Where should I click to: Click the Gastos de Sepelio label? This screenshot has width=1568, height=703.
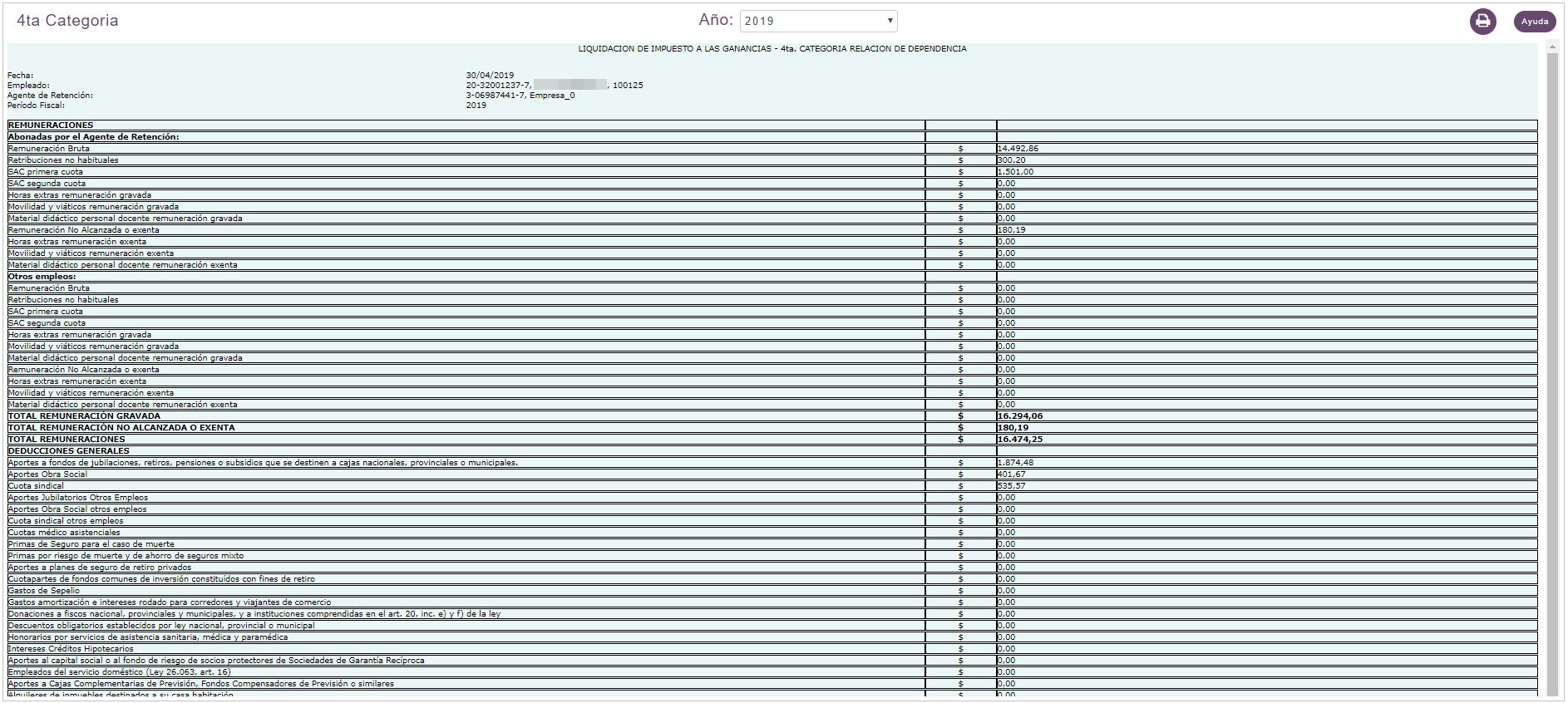click(44, 591)
